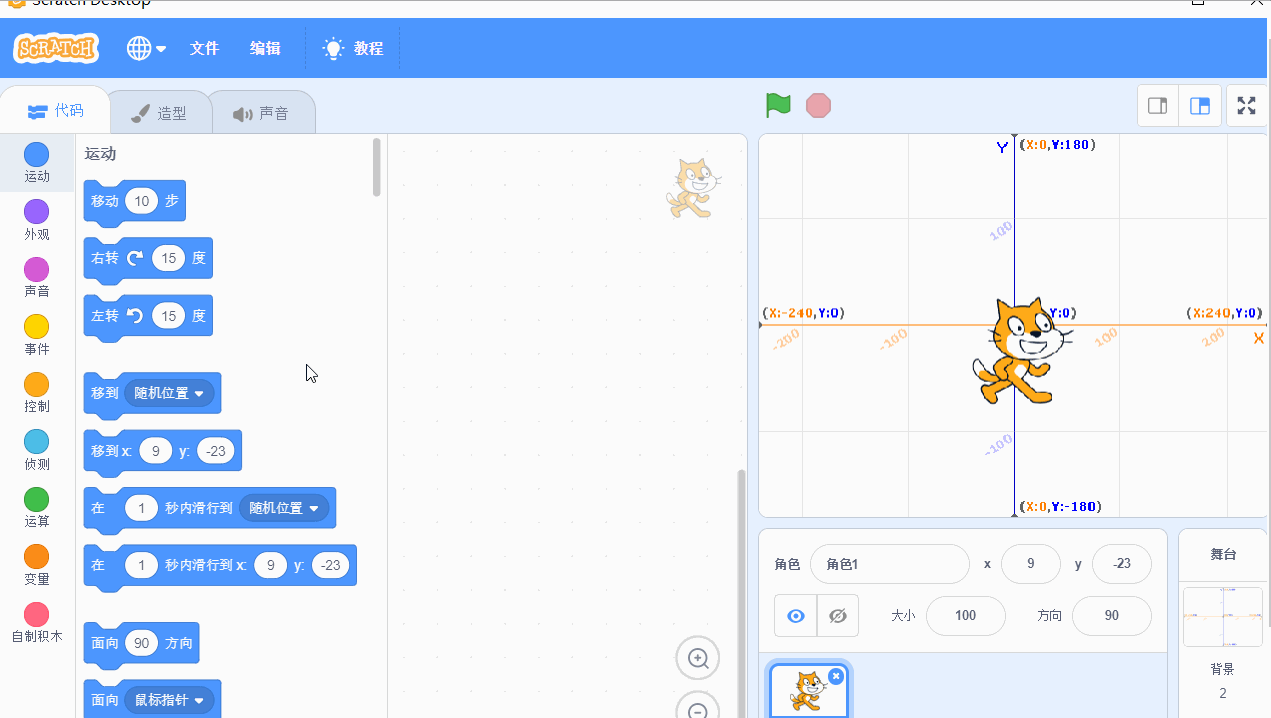Edit the 方向 direction field

1111,616
